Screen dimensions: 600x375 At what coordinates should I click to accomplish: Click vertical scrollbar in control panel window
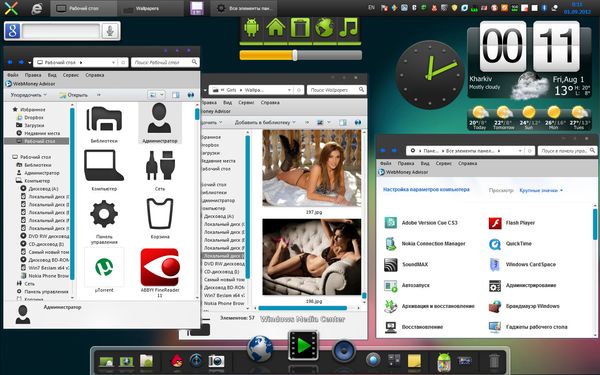pyautogui.click(x=595, y=224)
